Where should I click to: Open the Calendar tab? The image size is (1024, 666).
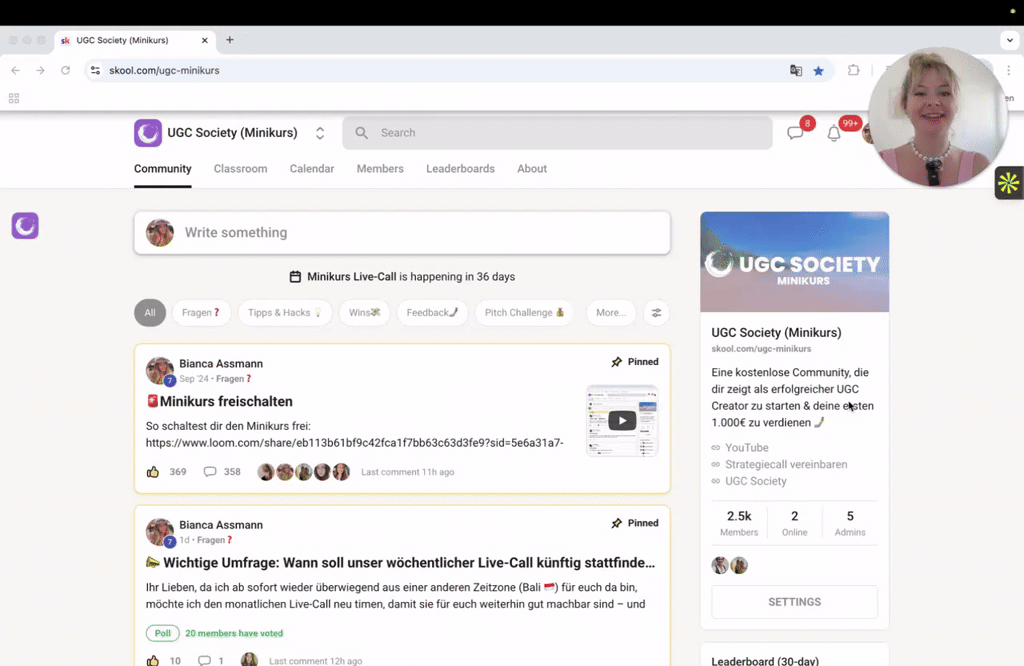[x=312, y=168]
